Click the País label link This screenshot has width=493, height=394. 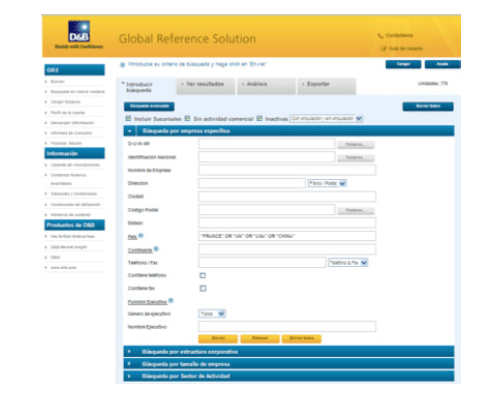132,237
